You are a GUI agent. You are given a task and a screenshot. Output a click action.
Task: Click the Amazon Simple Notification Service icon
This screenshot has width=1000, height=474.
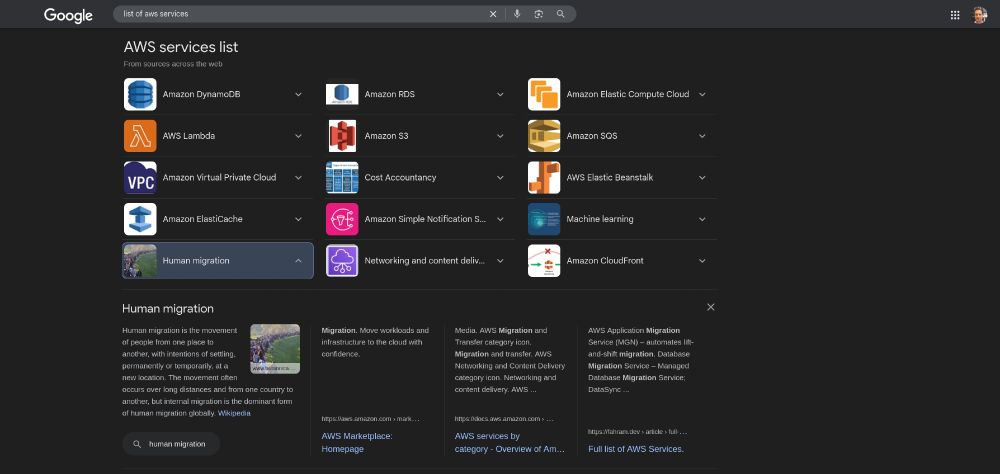pos(342,219)
